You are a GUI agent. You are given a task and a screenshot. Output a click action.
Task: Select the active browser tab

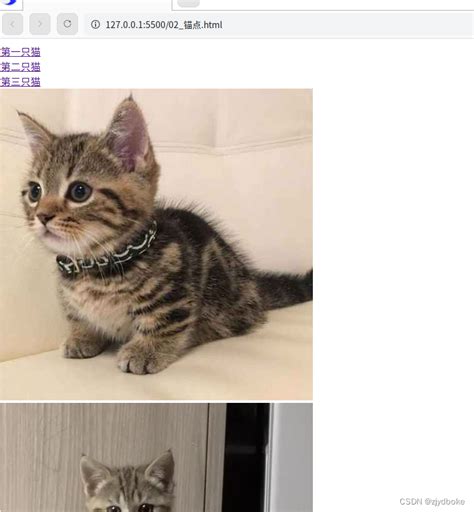click(x=97, y=4)
